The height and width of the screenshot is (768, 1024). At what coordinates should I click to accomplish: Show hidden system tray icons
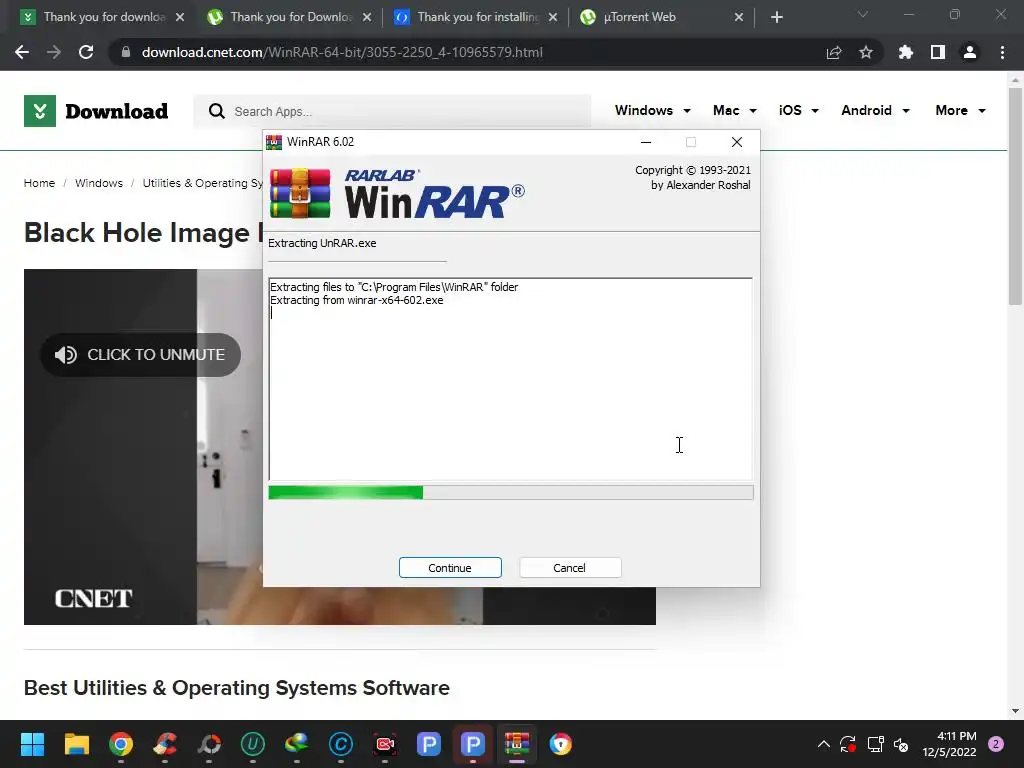tap(824, 744)
